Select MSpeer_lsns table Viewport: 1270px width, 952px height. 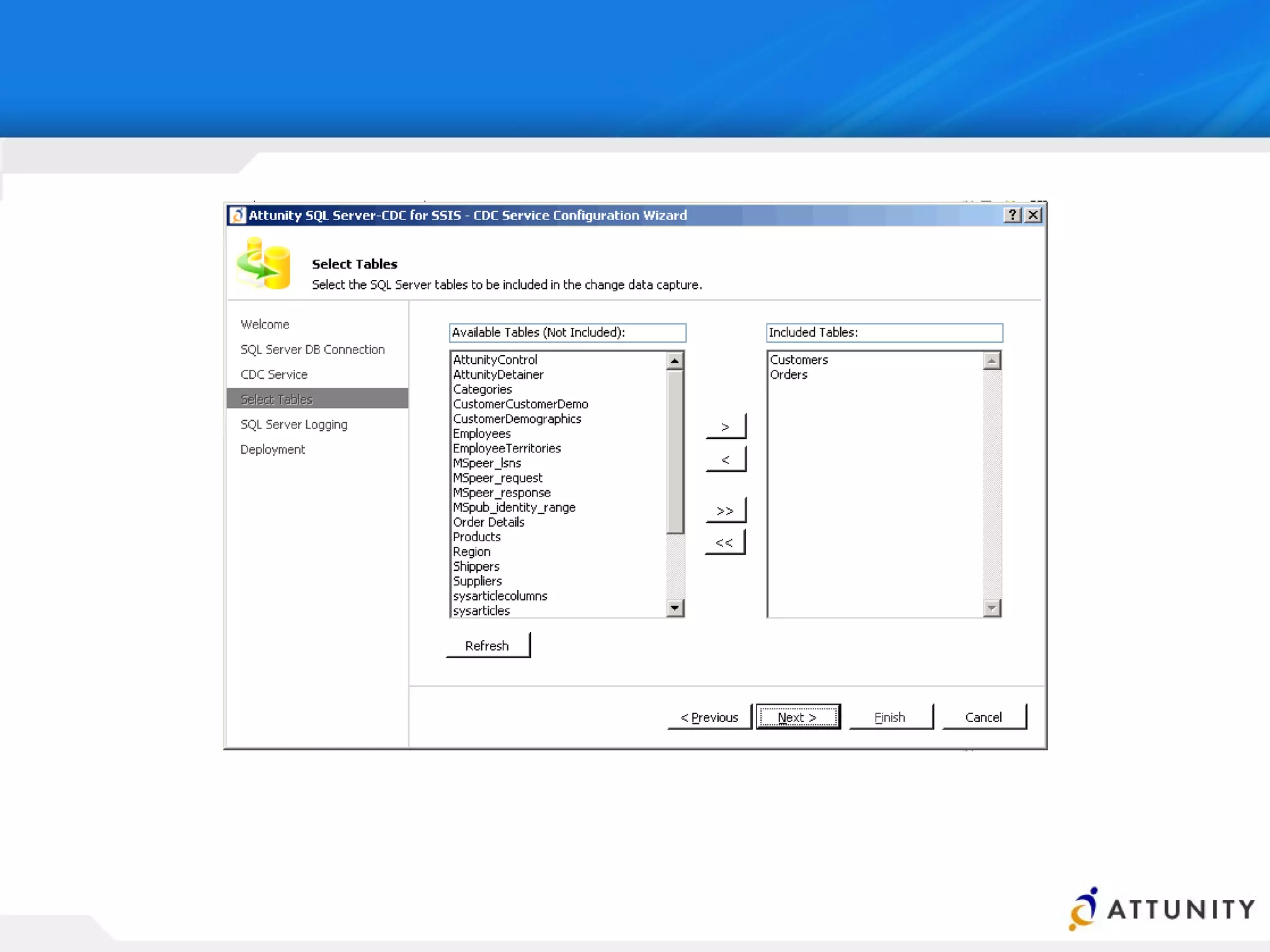click(487, 463)
